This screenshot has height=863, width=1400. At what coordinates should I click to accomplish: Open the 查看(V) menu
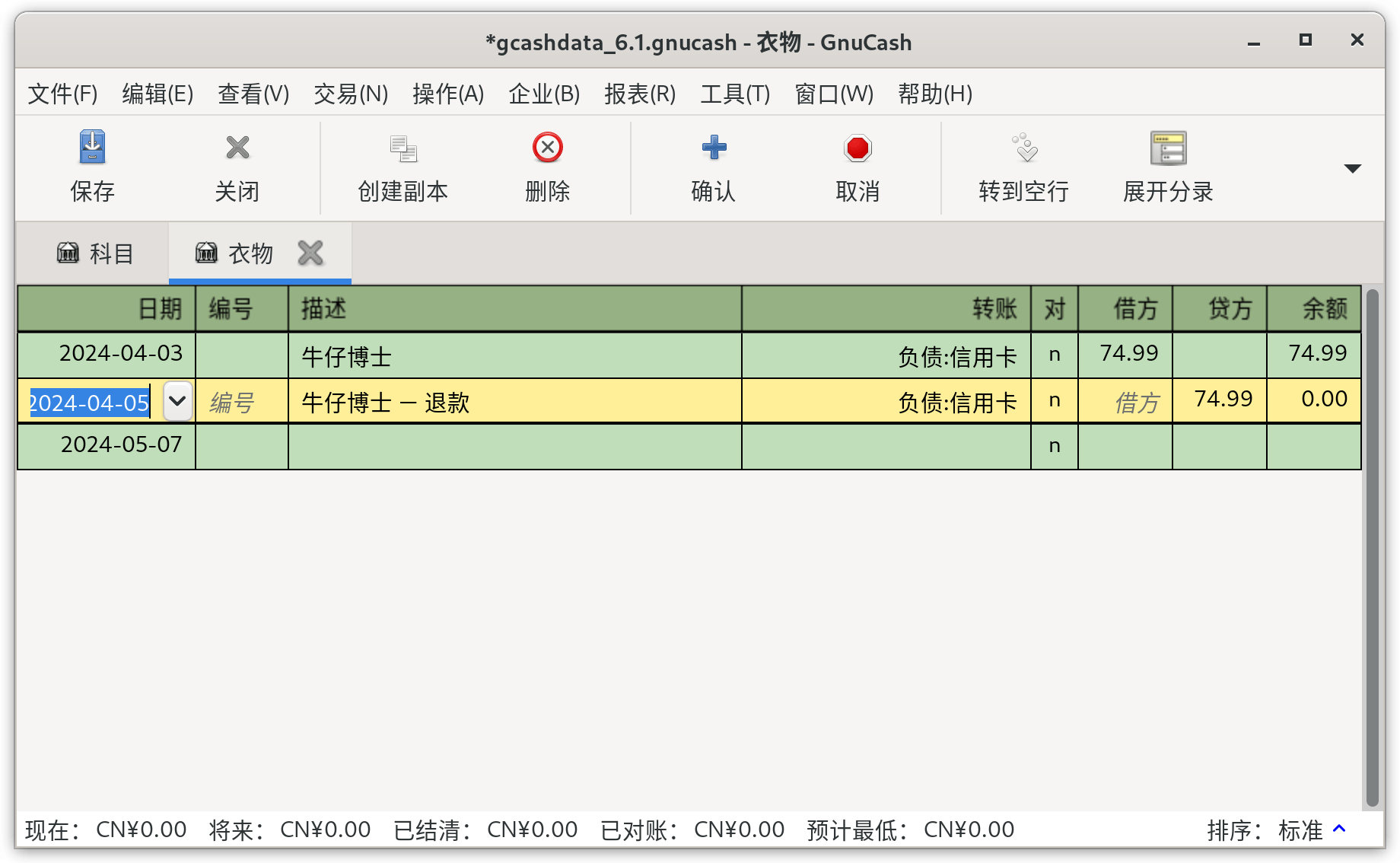point(253,94)
